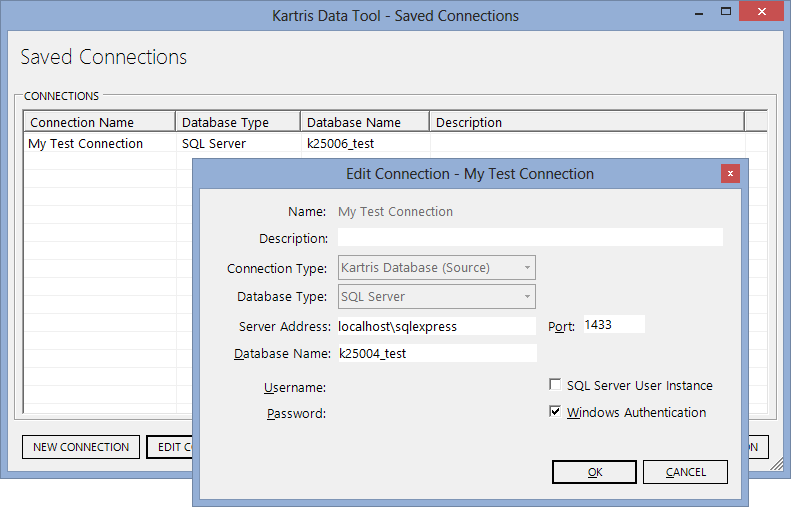Click the SQL Server cell in table
The height and width of the screenshot is (507, 791).
(x=214, y=144)
